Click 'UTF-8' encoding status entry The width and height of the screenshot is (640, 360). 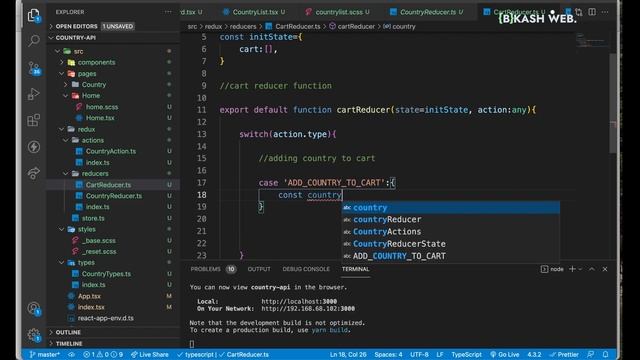tap(419, 354)
